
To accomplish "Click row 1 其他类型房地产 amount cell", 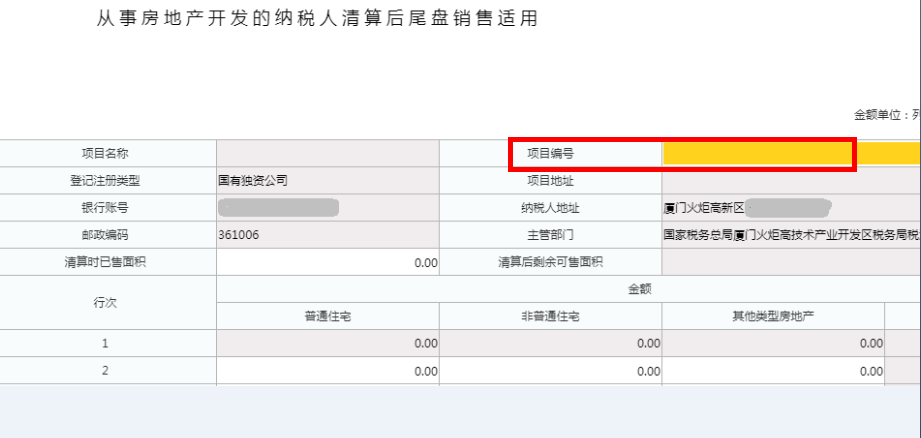I will tap(773, 343).
